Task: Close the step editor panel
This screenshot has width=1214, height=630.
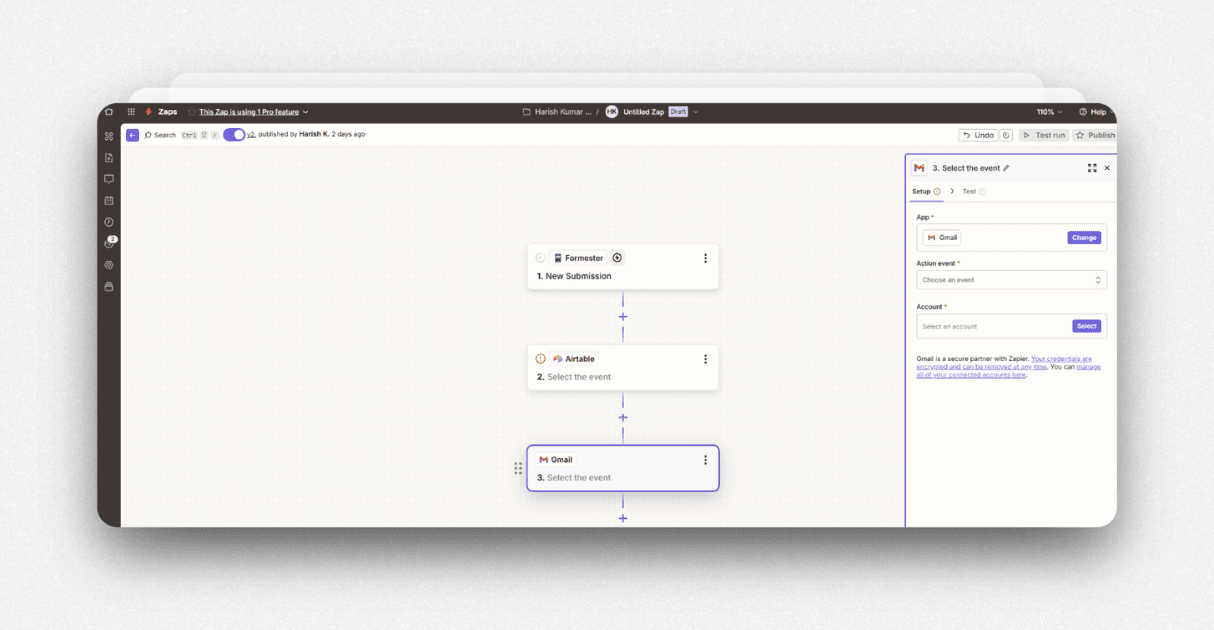Action: [x=1107, y=168]
